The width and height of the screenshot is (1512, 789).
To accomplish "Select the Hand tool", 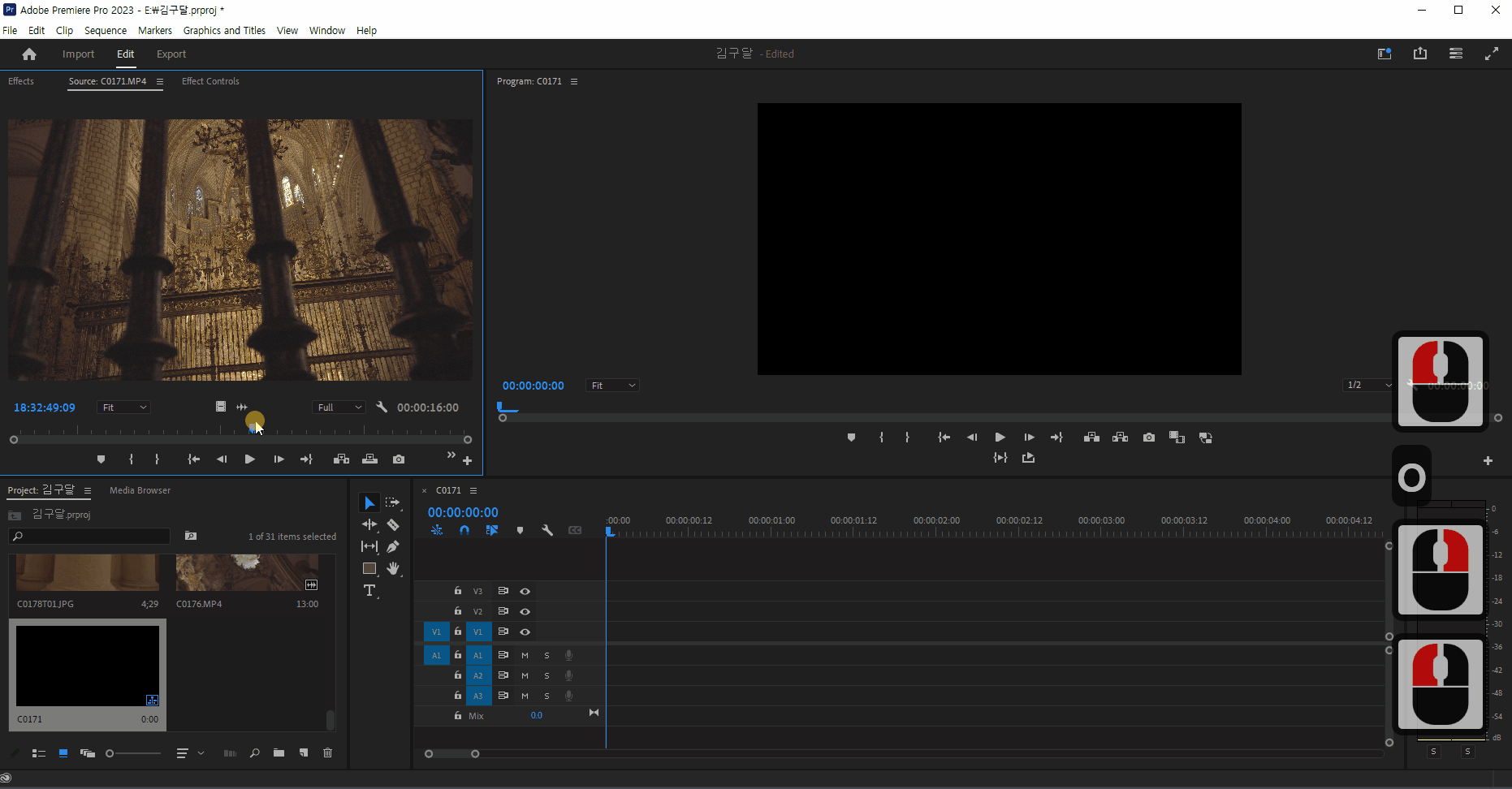I will tap(393, 568).
